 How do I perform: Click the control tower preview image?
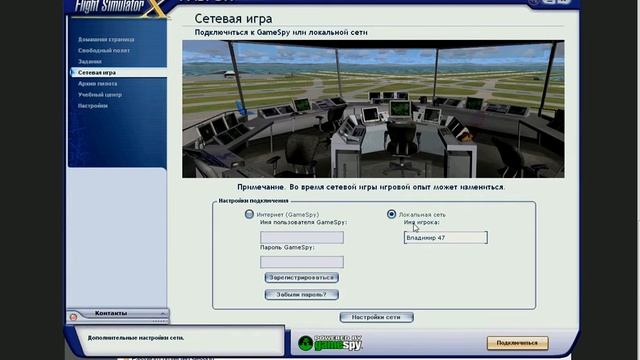[373, 109]
